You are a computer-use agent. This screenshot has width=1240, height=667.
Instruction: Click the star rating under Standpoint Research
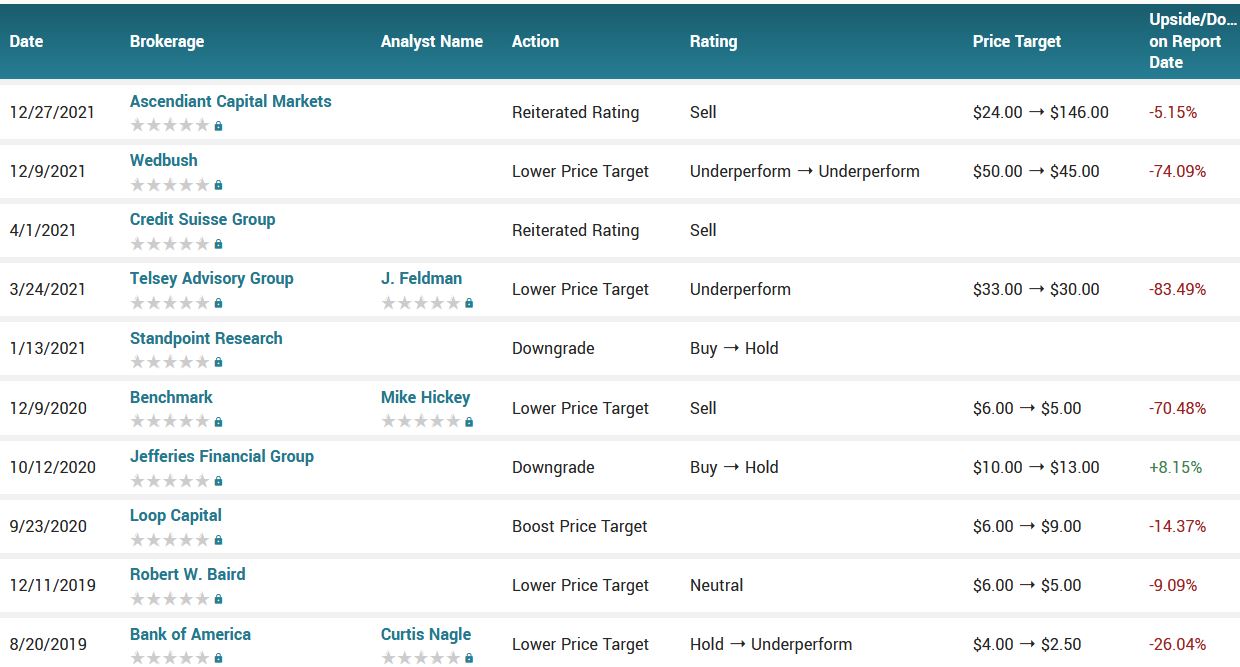point(170,362)
